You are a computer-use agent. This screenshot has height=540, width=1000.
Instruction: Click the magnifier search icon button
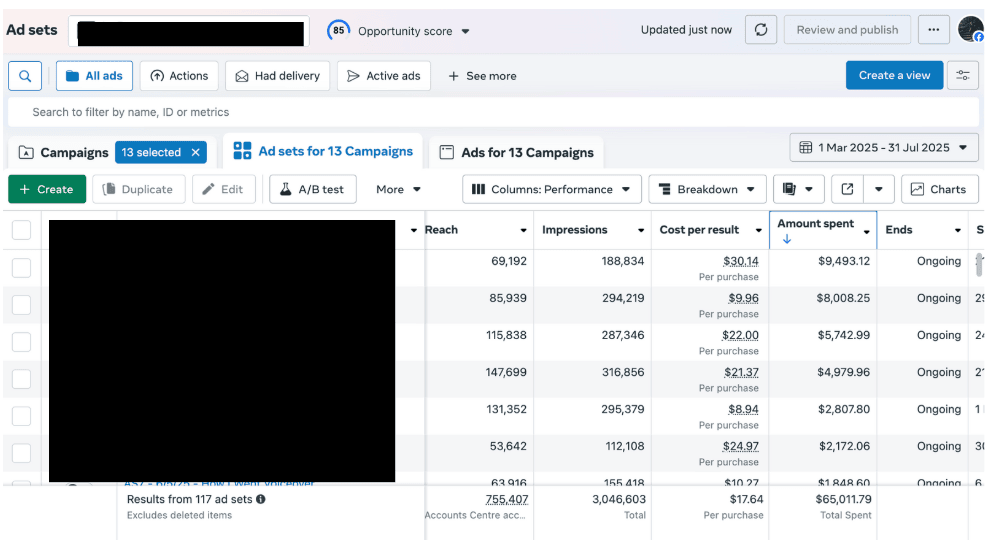point(25,76)
